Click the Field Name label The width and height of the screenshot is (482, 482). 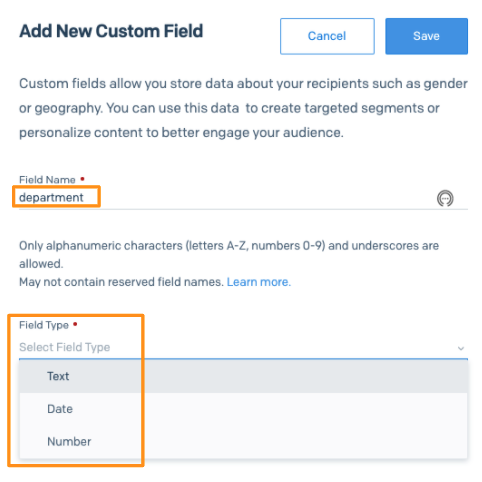47,180
